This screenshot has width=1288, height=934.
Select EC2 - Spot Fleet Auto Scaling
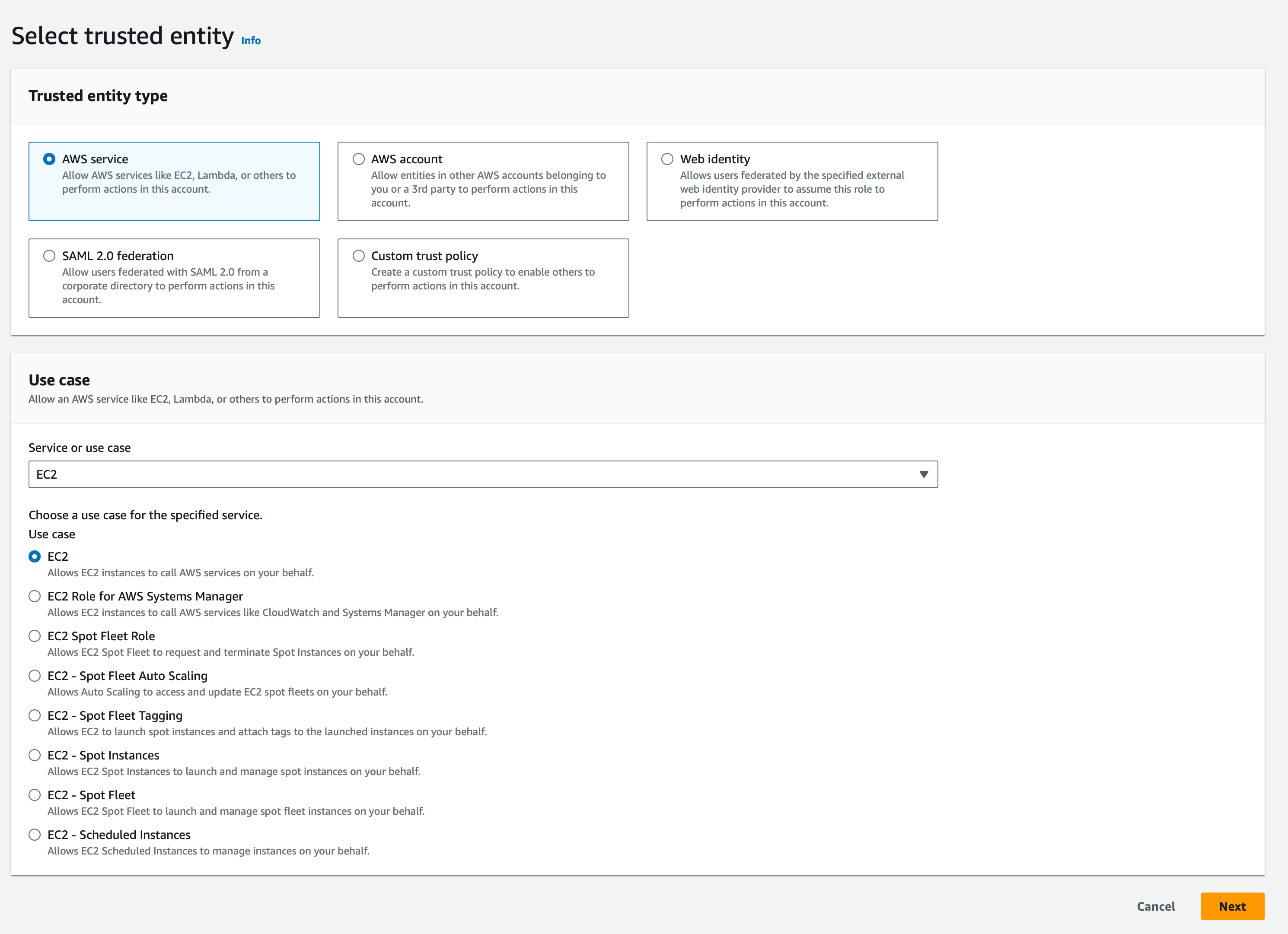coord(35,676)
